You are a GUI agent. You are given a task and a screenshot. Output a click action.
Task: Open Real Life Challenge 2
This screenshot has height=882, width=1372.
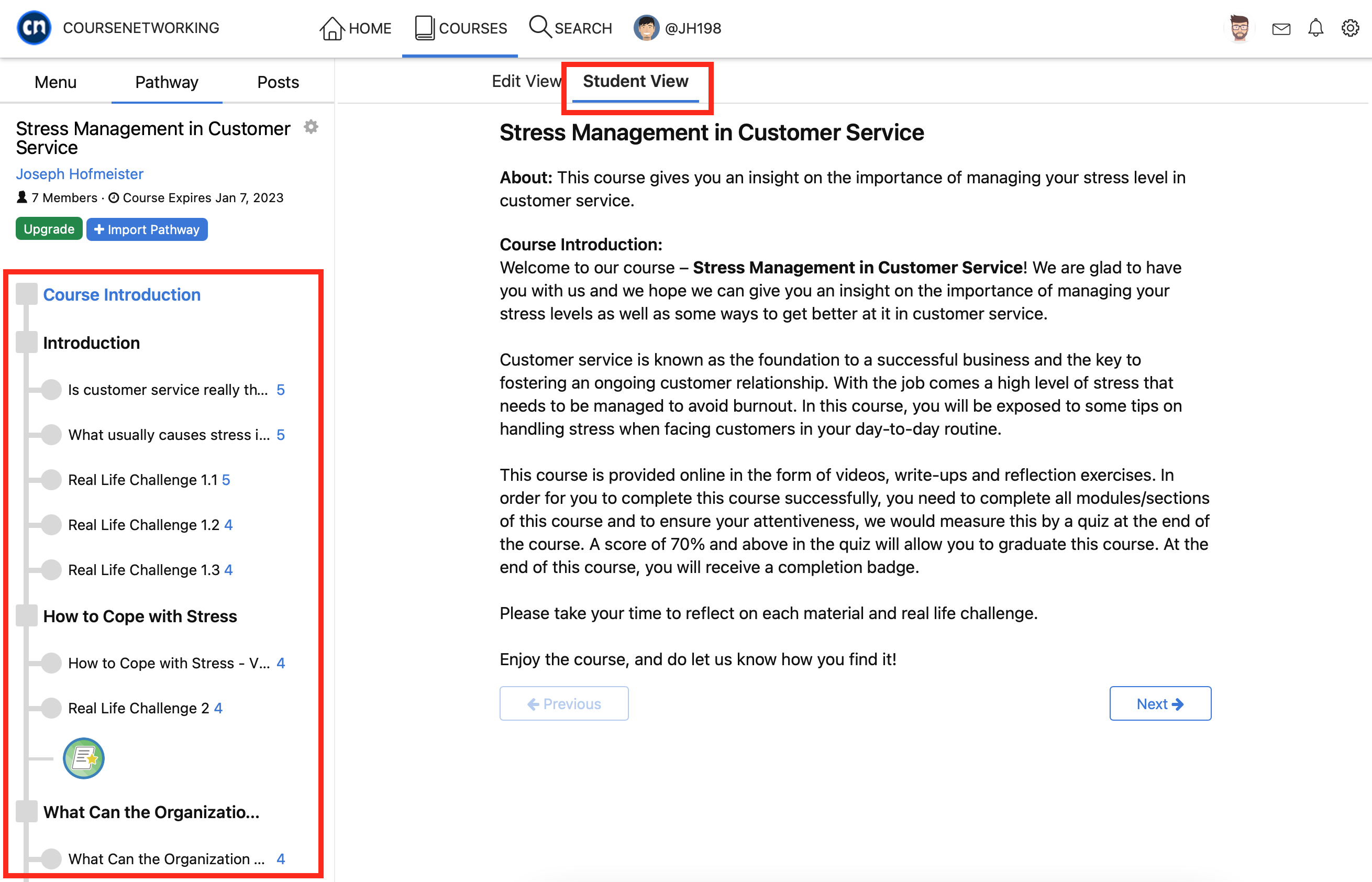pyautogui.click(x=139, y=708)
